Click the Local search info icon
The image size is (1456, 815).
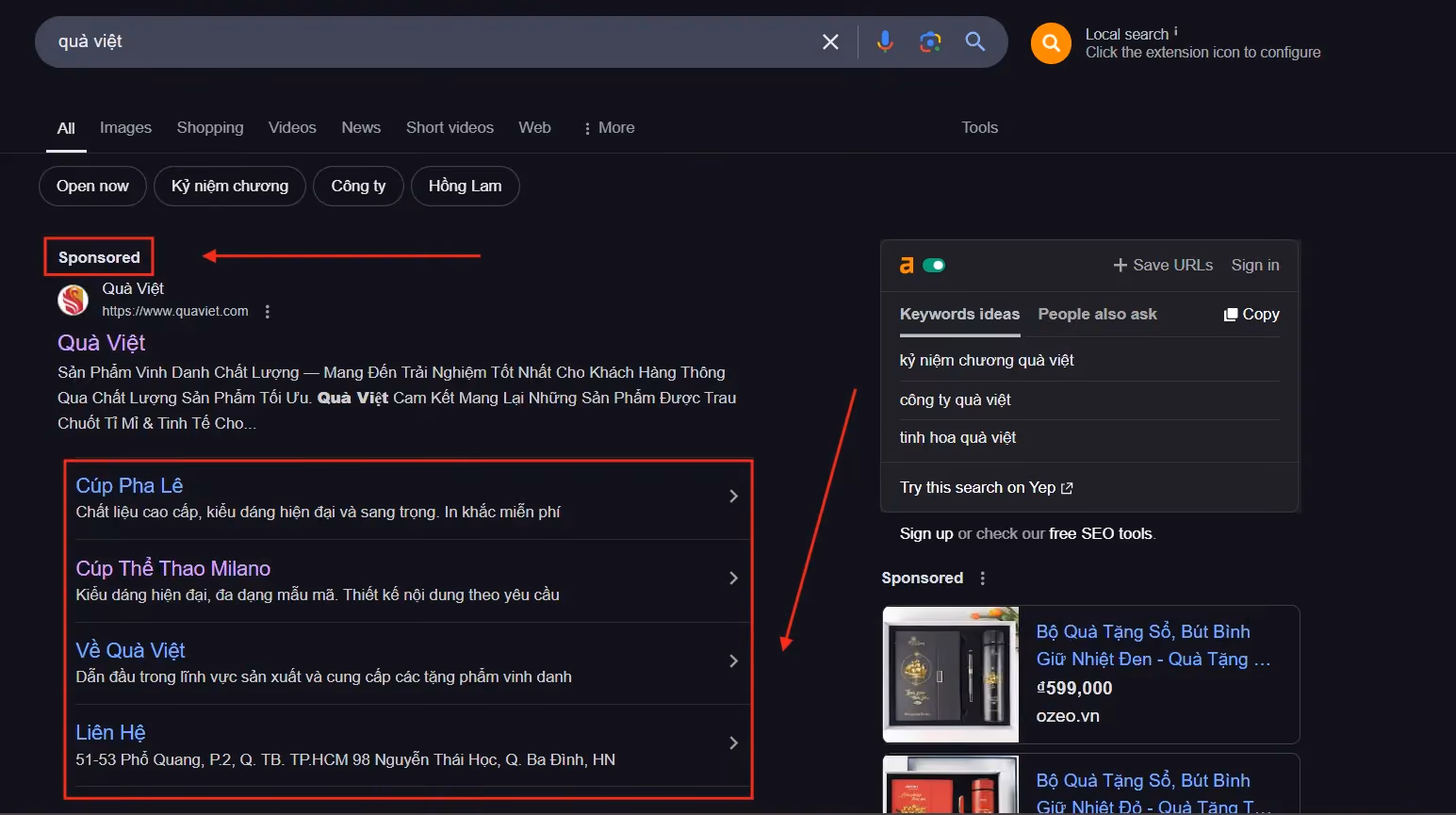[1175, 31]
